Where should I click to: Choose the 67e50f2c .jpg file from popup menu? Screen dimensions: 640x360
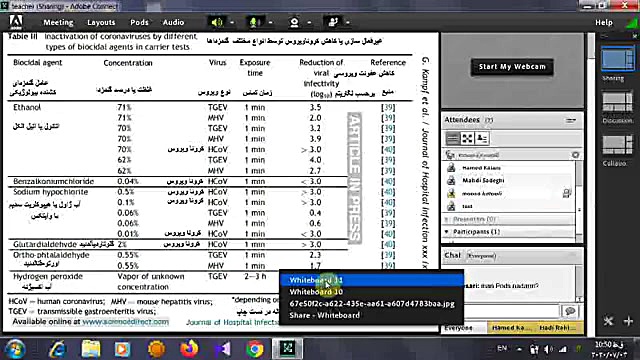371,304
